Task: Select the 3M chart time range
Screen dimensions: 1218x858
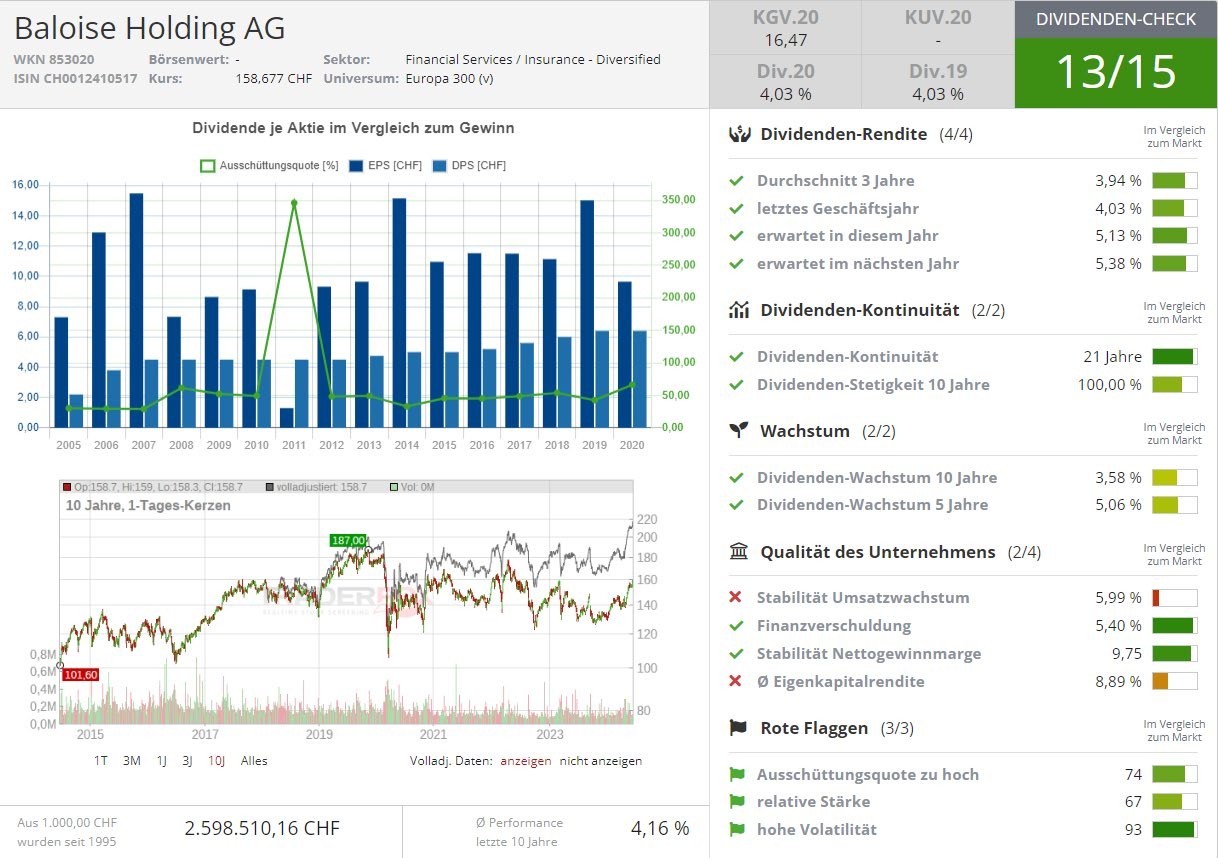Action: [132, 761]
